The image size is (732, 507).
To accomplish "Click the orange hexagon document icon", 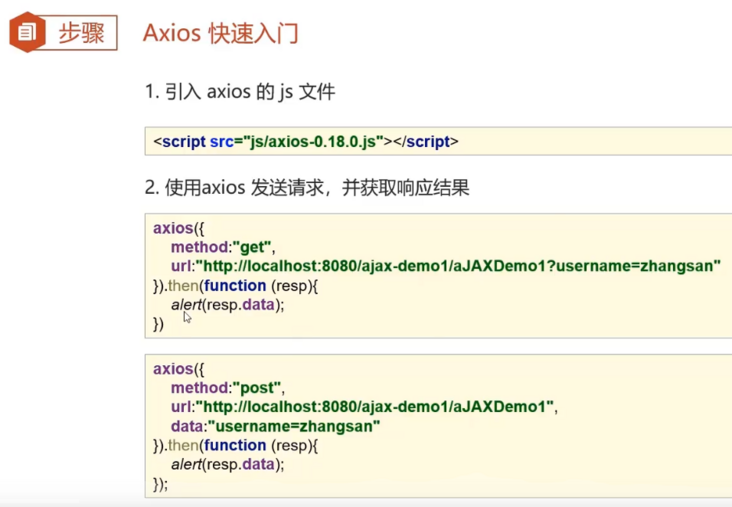I will pyautogui.click(x=27, y=32).
